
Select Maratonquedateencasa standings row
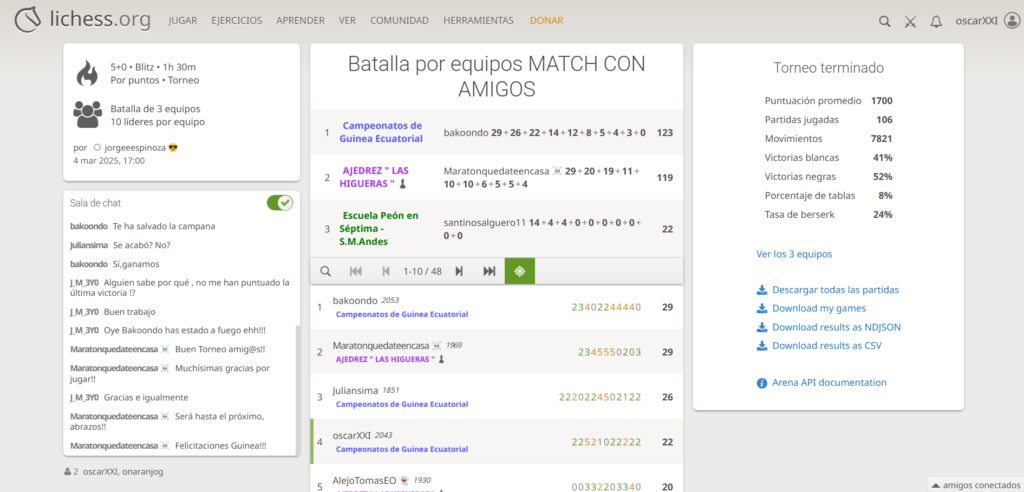coord(496,352)
